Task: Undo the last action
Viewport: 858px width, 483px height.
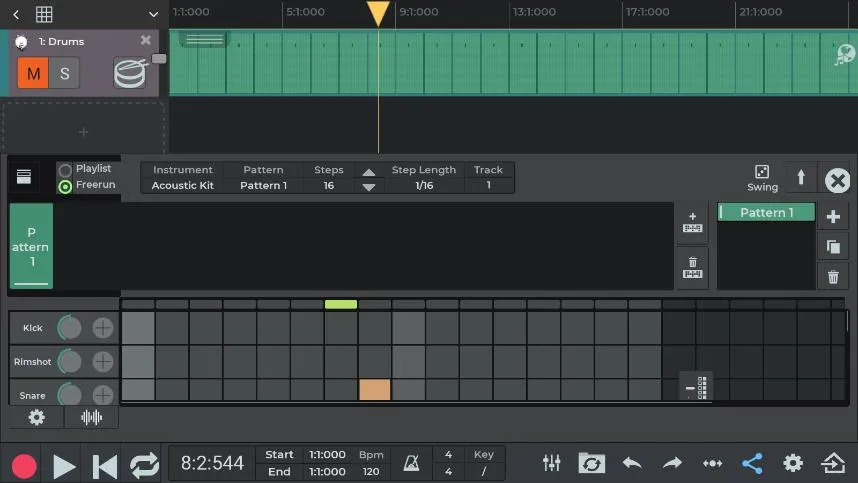Action: point(632,464)
